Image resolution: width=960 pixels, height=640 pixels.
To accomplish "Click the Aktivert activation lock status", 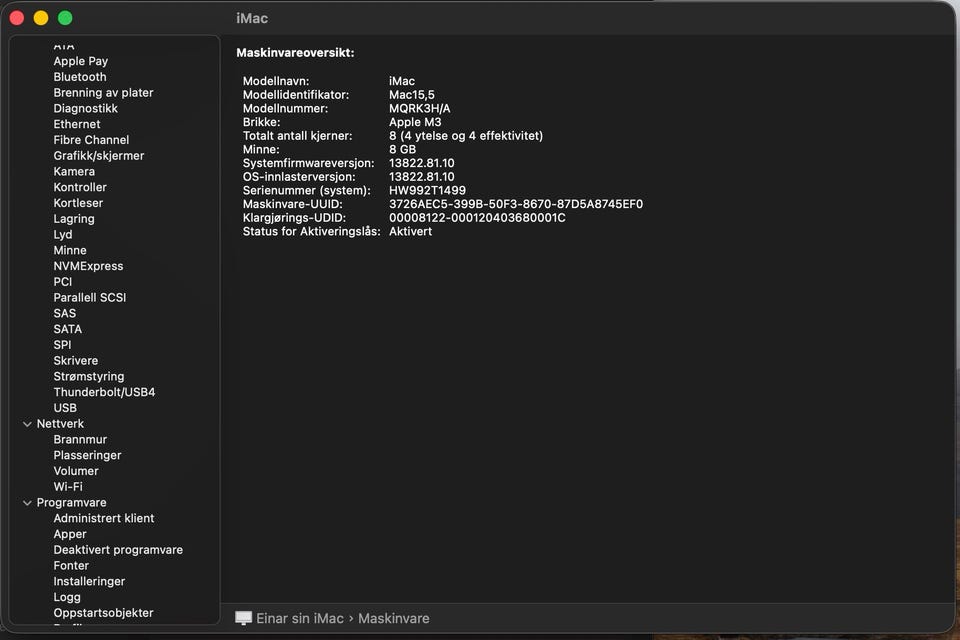I will (x=410, y=232).
